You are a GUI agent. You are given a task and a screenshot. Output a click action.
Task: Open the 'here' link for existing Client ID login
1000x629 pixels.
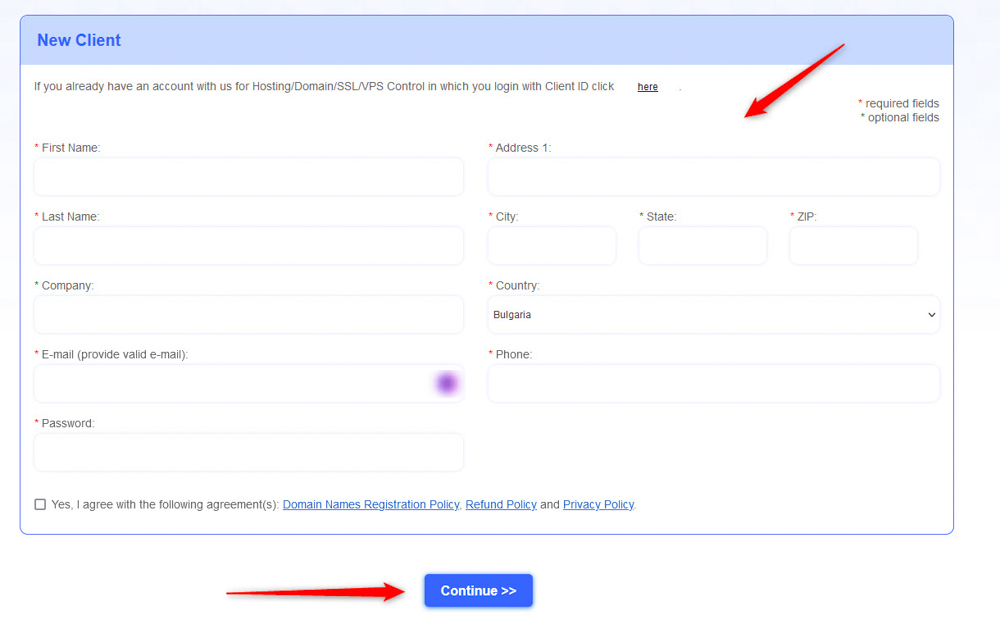coord(647,86)
